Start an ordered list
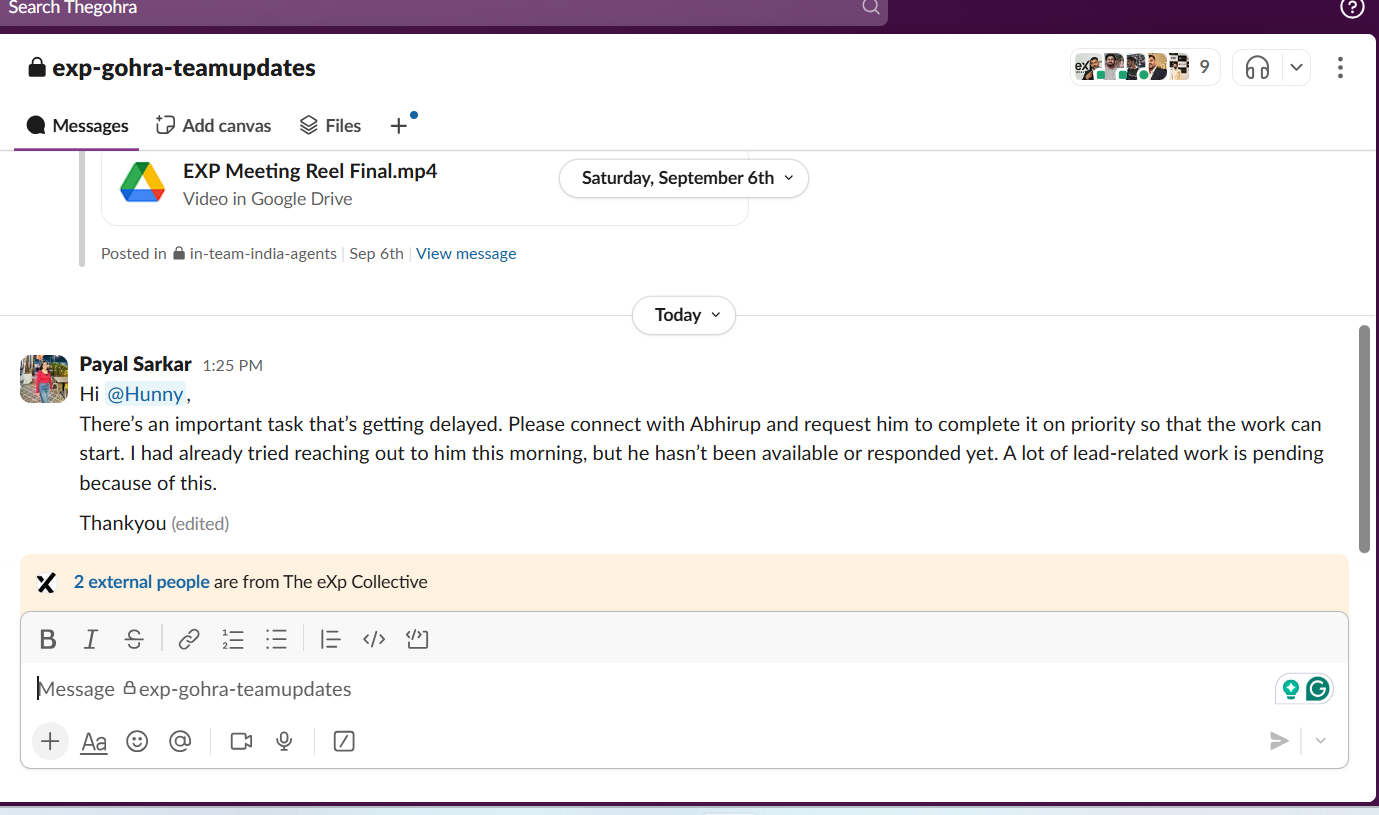The height and width of the screenshot is (815, 1379). (x=233, y=639)
